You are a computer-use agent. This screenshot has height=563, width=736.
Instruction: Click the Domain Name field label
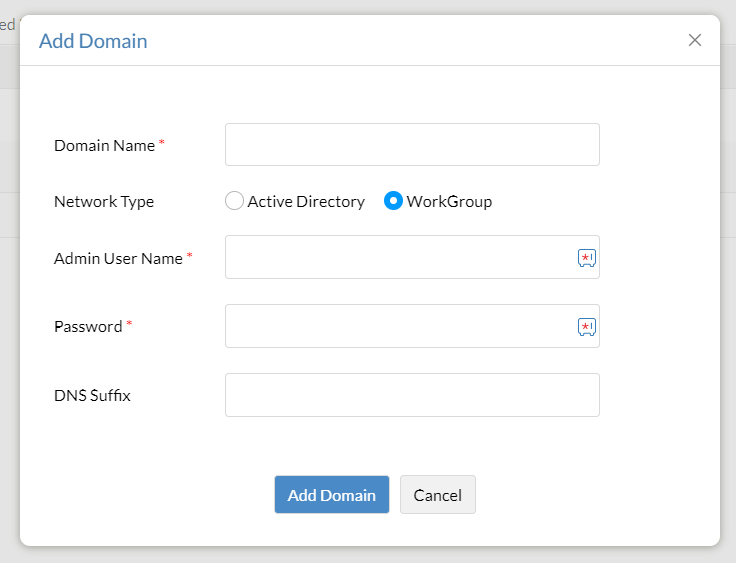pyautogui.click(x=104, y=146)
